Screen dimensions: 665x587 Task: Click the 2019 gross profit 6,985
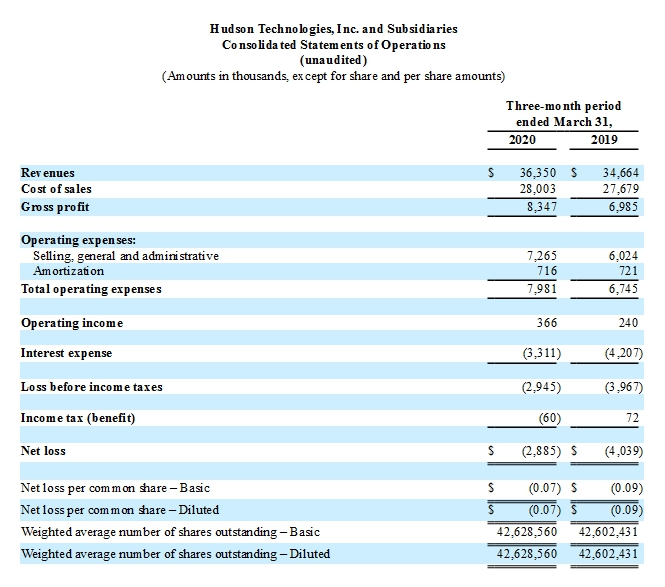click(623, 207)
